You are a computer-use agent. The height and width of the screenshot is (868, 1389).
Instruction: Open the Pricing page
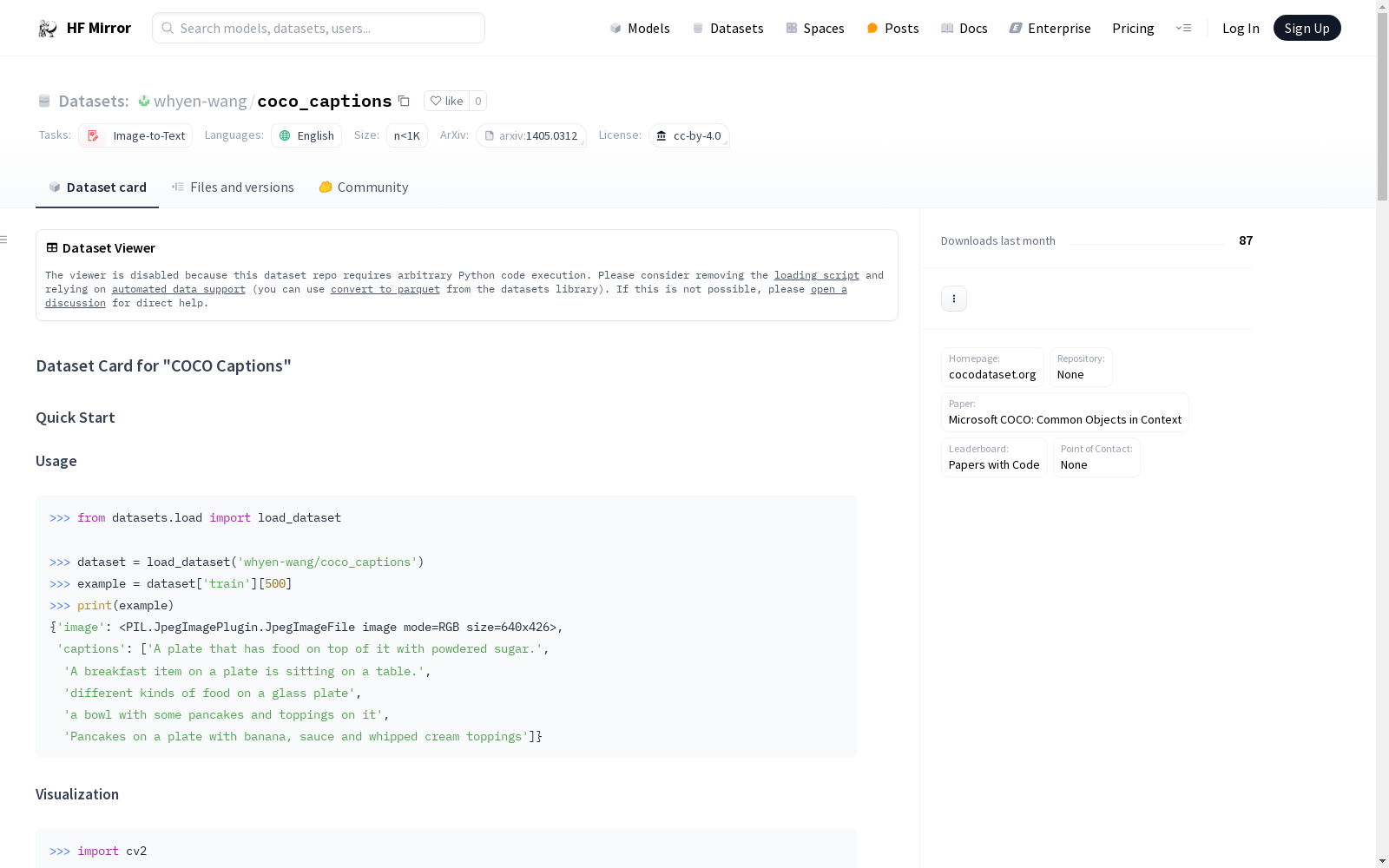[x=1133, y=28]
